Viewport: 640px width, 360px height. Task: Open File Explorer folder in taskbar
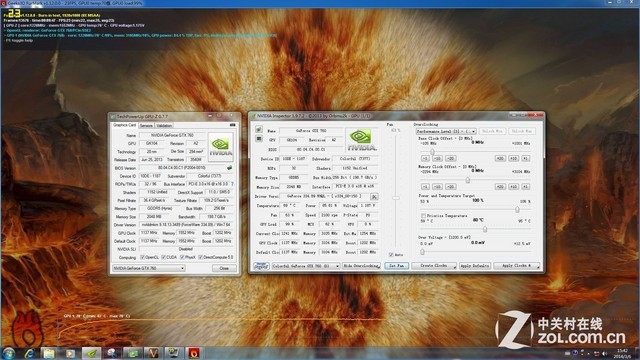49,353
